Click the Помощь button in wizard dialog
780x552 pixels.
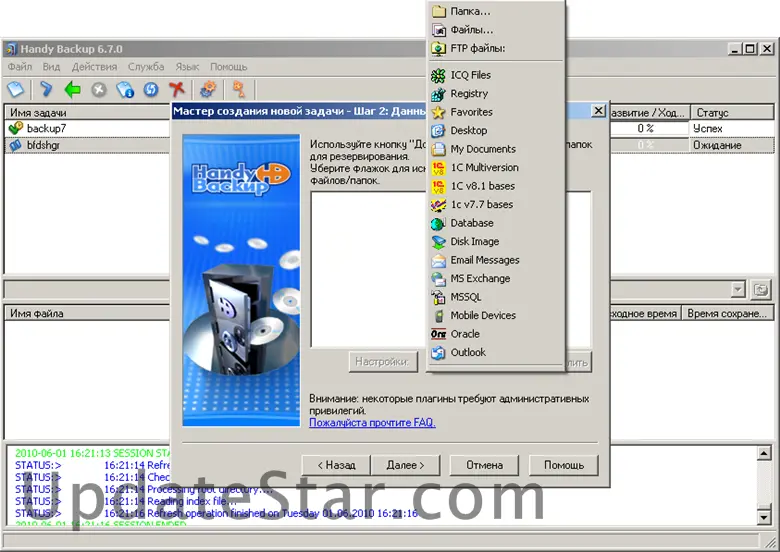564,465
